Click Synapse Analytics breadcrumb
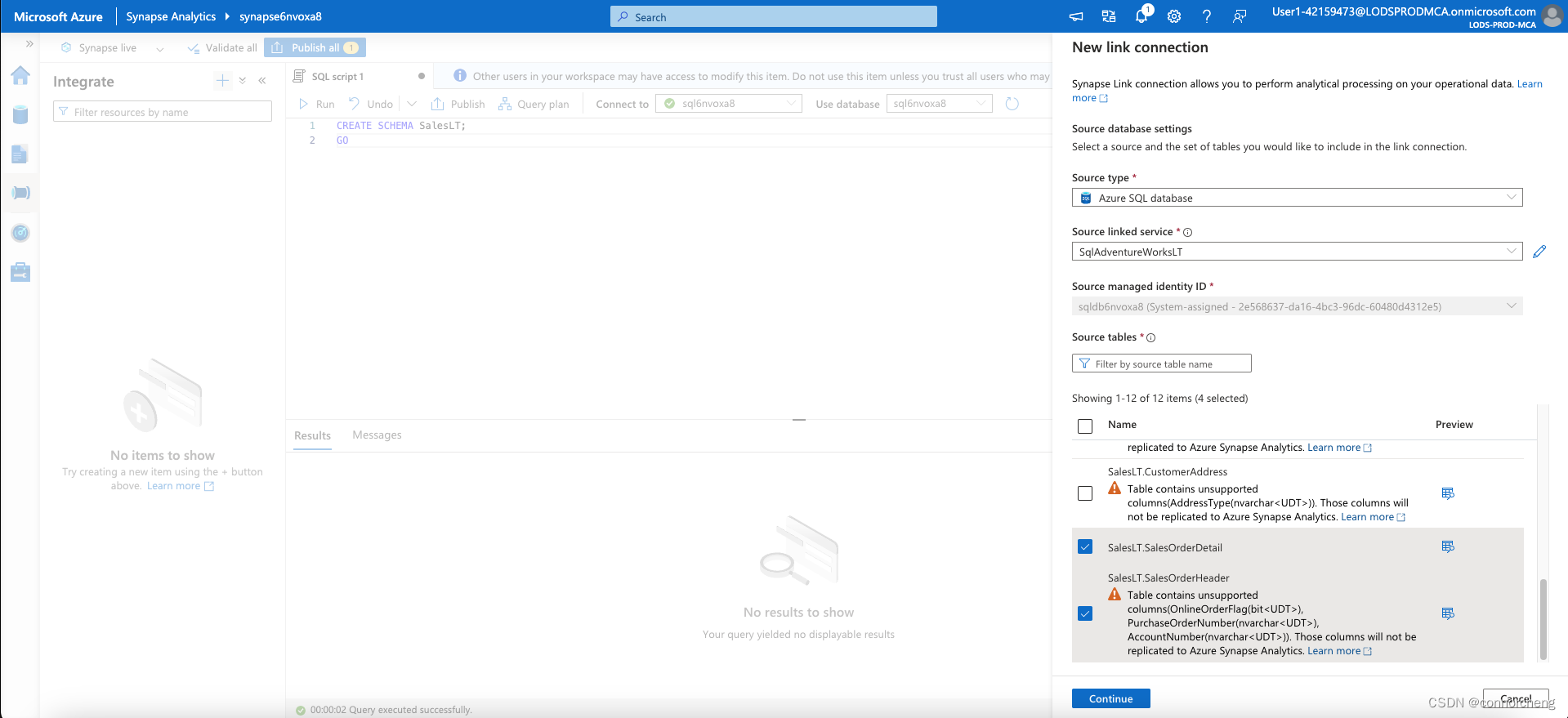The width and height of the screenshot is (1568, 718). tap(171, 16)
